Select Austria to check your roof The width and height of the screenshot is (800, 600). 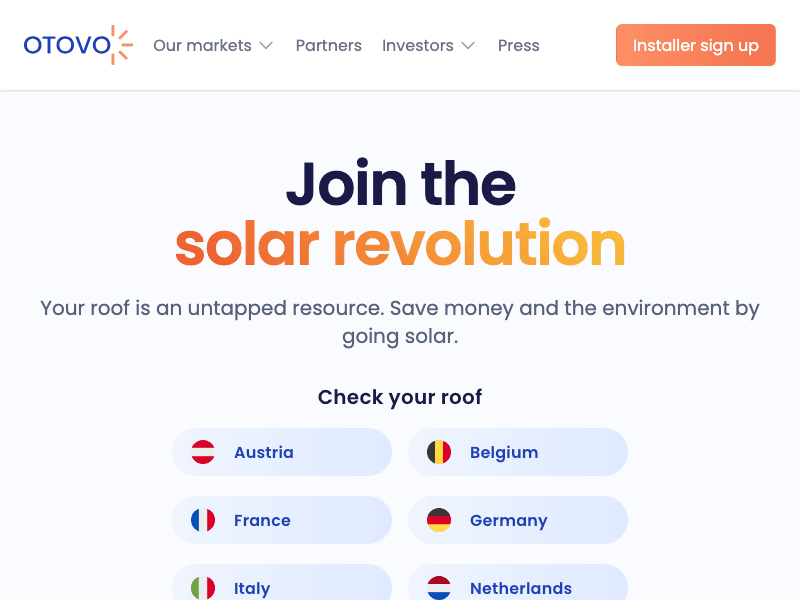(282, 452)
